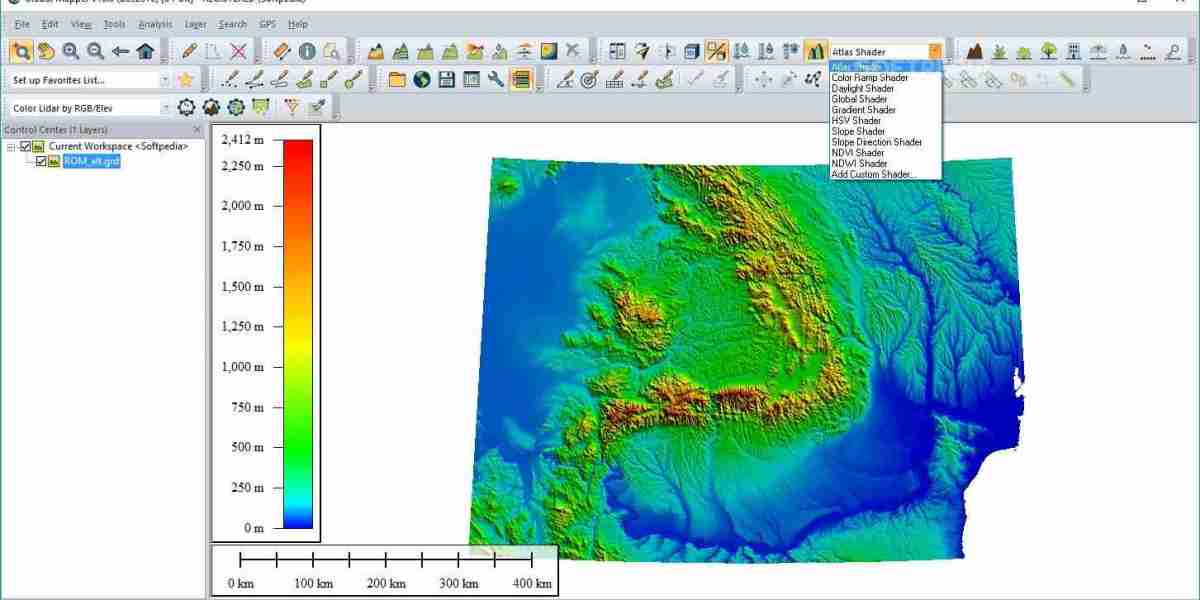The width and height of the screenshot is (1200, 600).
Task: Open the Color Lidar by RGB/Elev dropdown
Action: tap(165, 108)
